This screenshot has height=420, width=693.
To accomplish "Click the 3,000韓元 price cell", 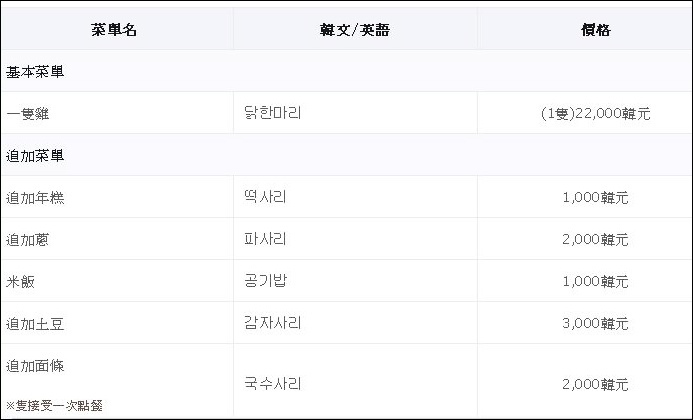I will [x=595, y=324].
